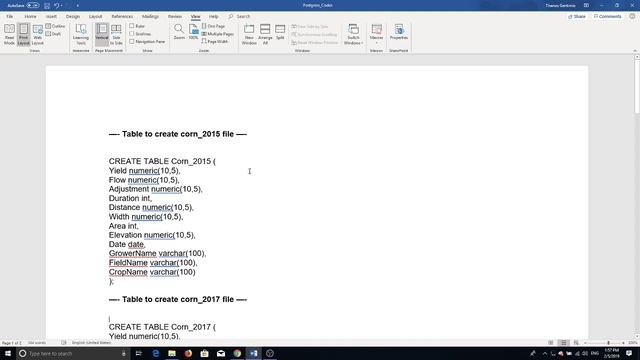Open the Home tab
Image resolution: width=640 pixels, height=360 pixels.
[30, 16]
